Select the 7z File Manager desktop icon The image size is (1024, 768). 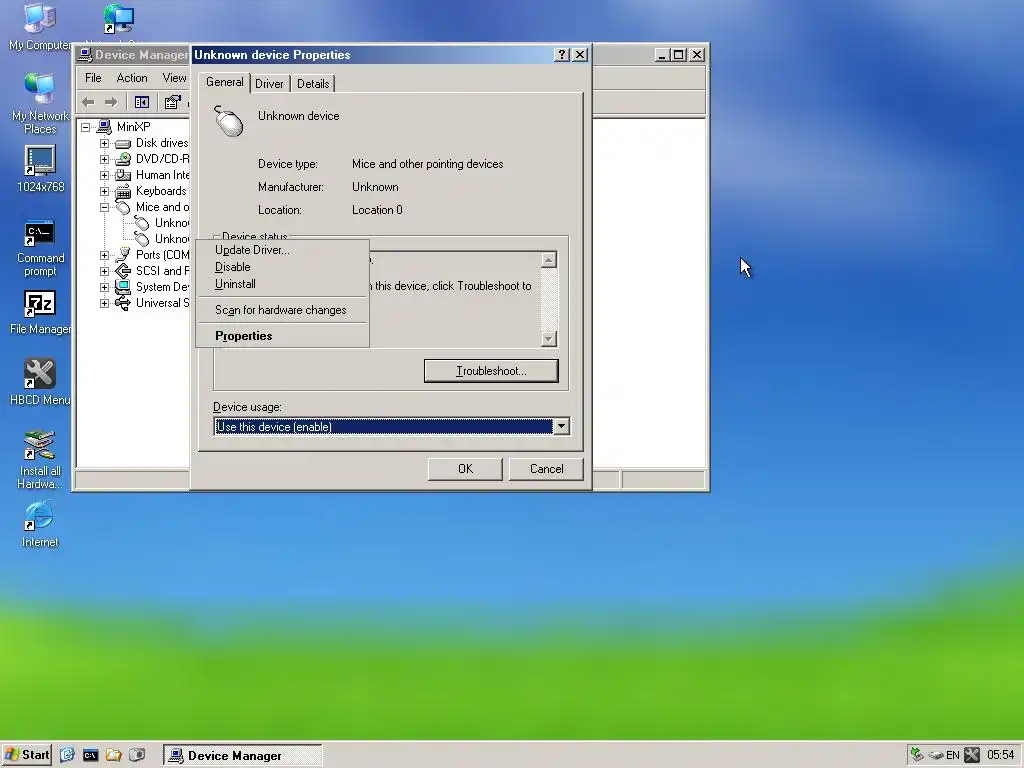tap(40, 312)
